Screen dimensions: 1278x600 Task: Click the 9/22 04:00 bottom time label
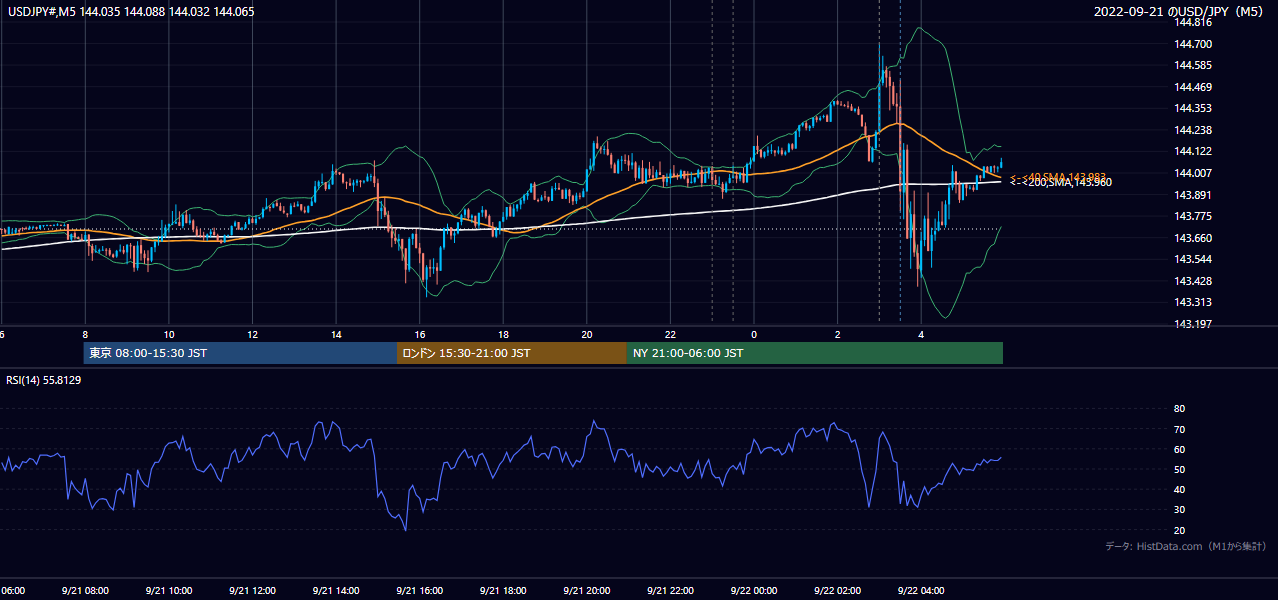coord(921,590)
